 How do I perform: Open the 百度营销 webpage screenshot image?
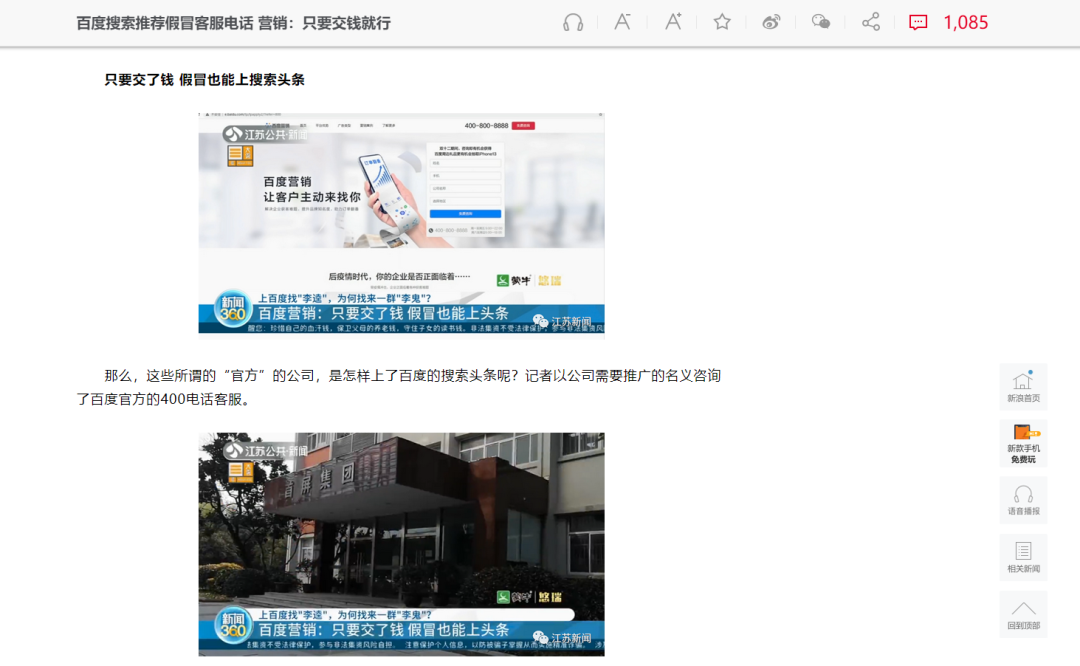click(402, 226)
